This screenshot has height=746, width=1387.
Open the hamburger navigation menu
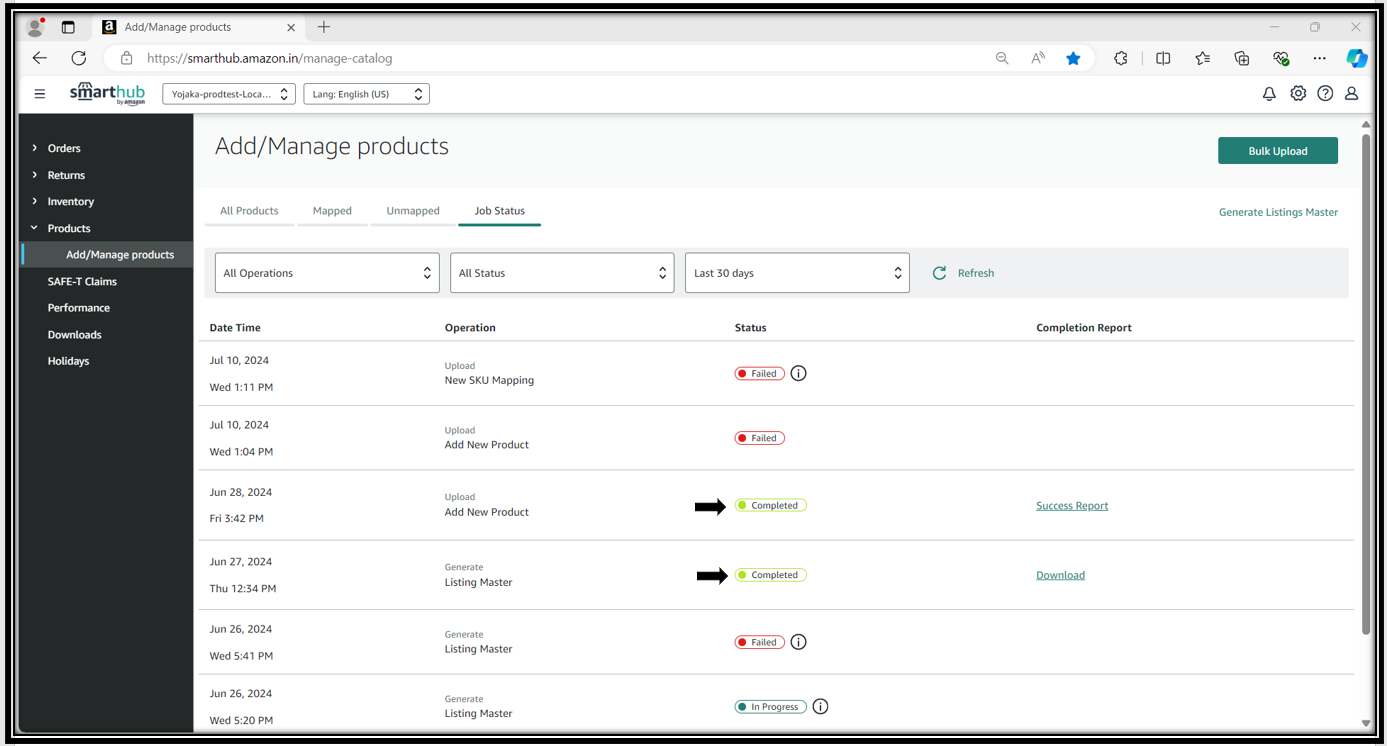click(40, 94)
